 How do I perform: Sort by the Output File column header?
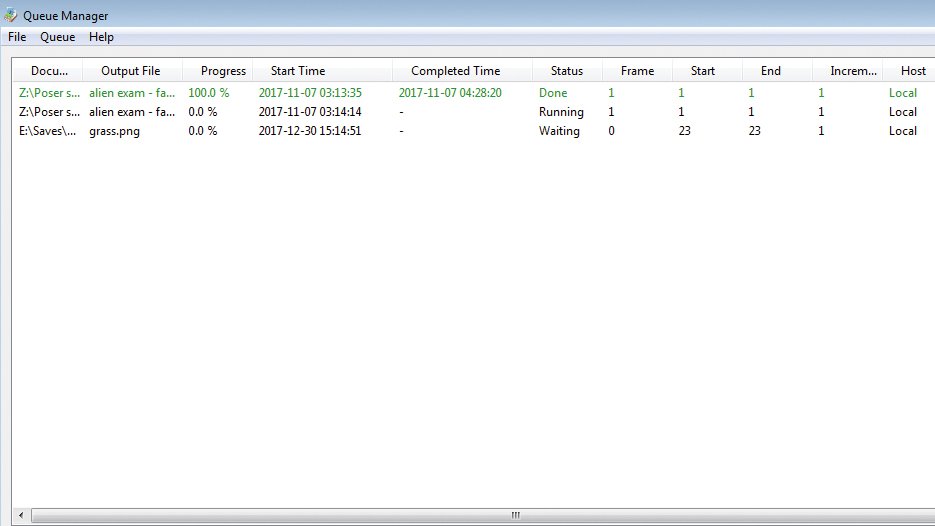click(x=132, y=71)
